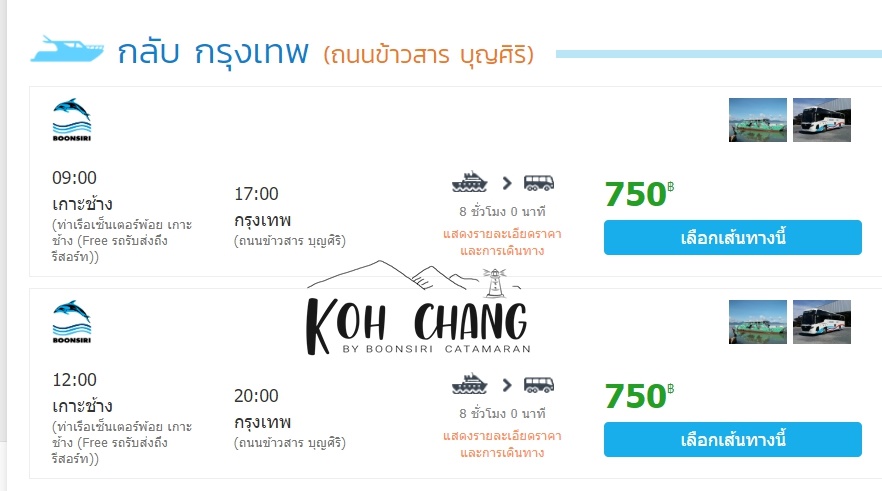Open the bus photo thumbnail for the 12:00 trip
Viewport: 882px width, 491px height.
822,321
